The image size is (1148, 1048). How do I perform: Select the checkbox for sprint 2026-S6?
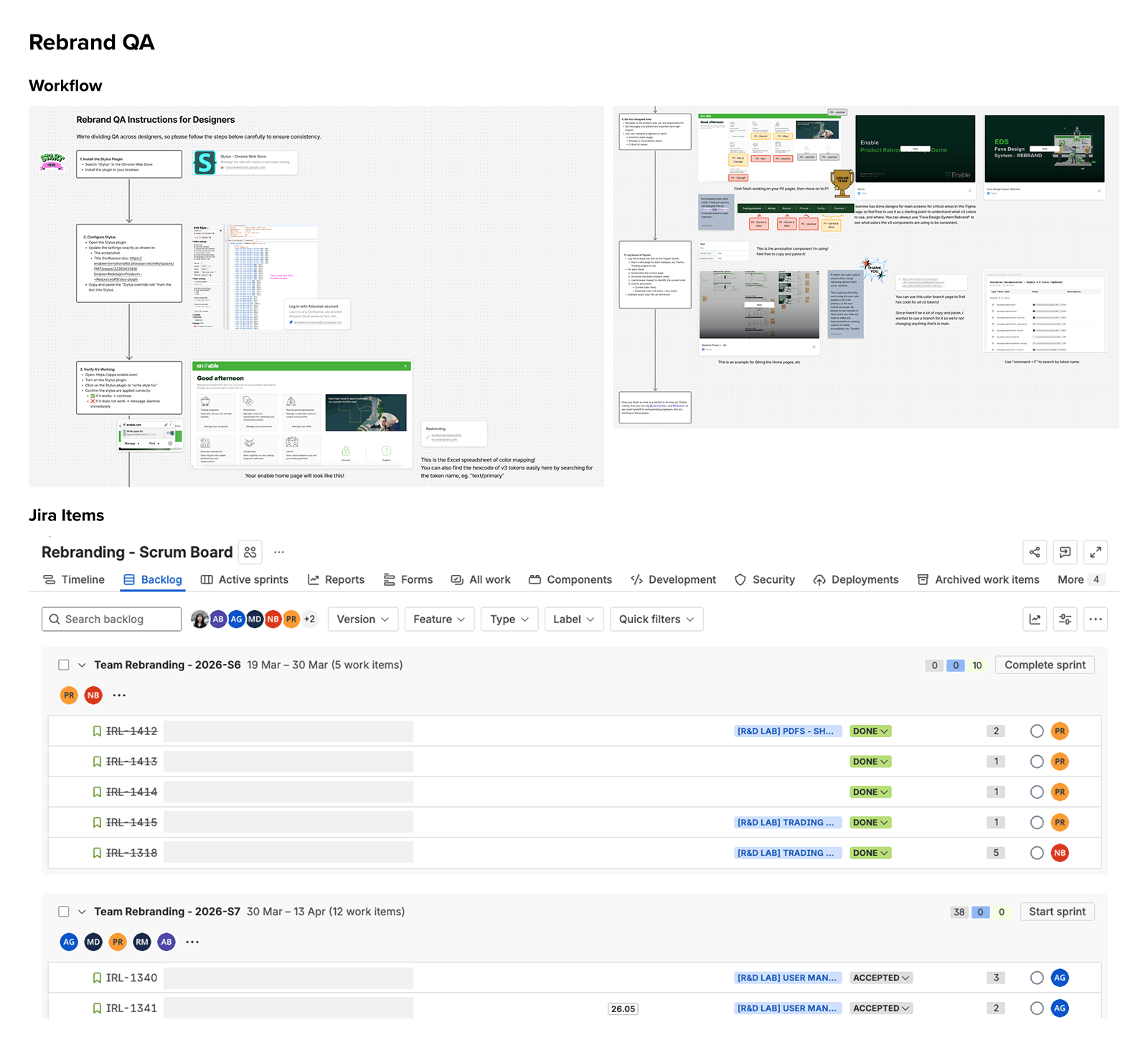(64, 665)
